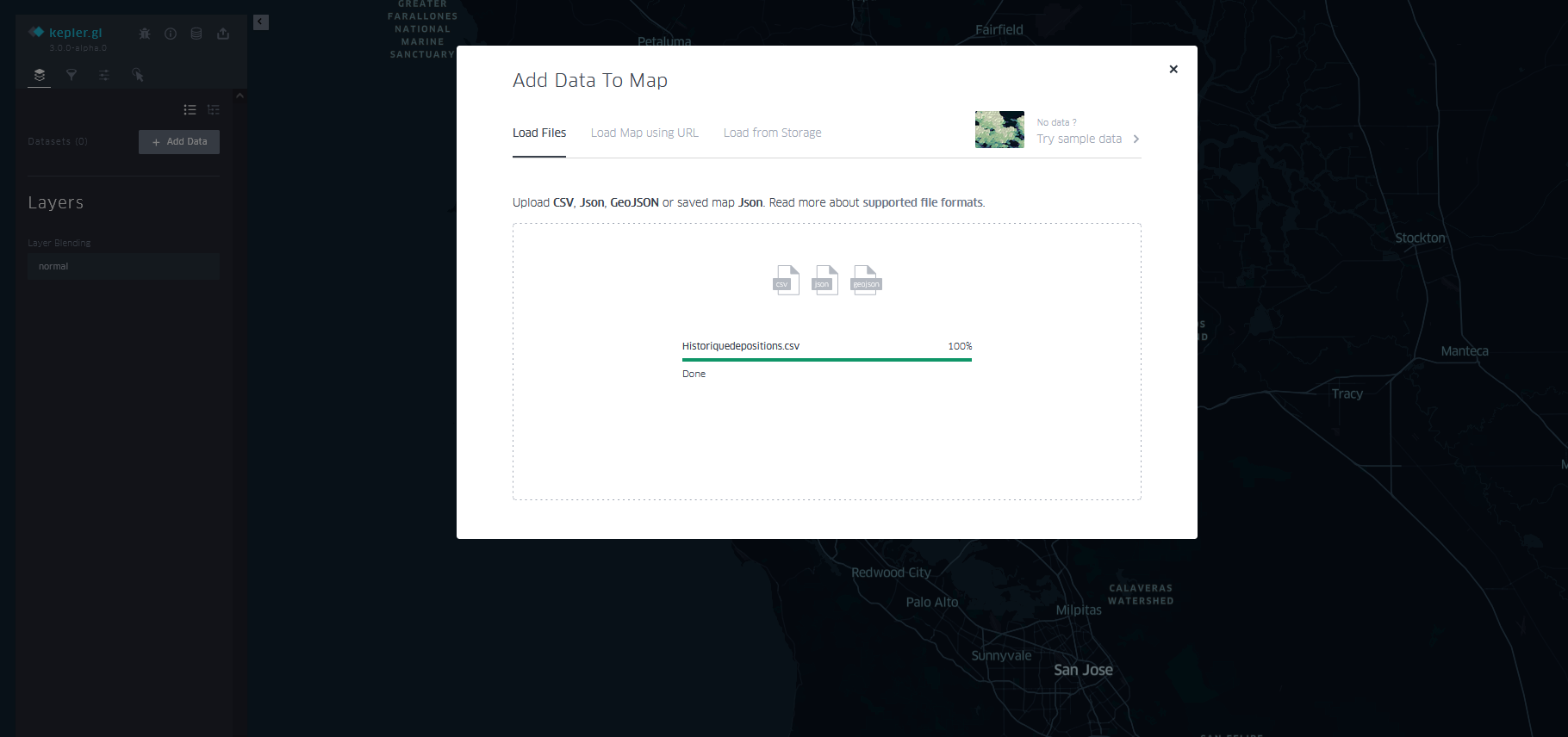The width and height of the screenshot is (1568, 737).
Task: Click the Stockton map label
Action: 1420,238
